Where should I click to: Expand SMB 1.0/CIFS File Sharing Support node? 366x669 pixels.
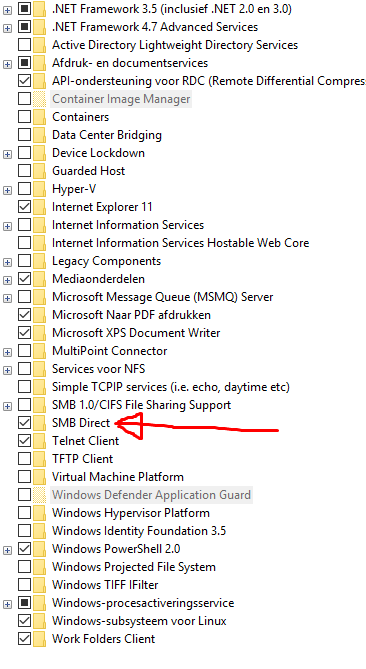click(x=7, y=406)
